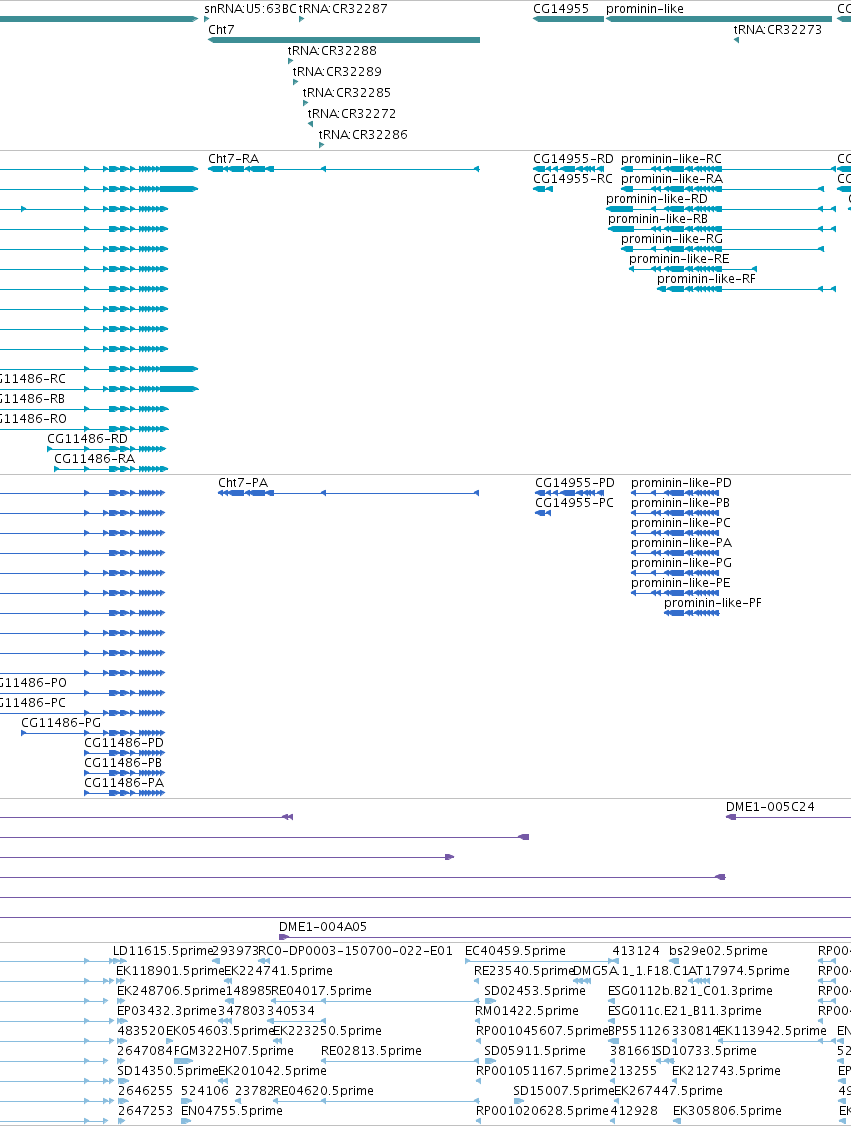Select EST EK305806.5prime
This screenshot has height=1126, width=851.
click(727, 1111)
